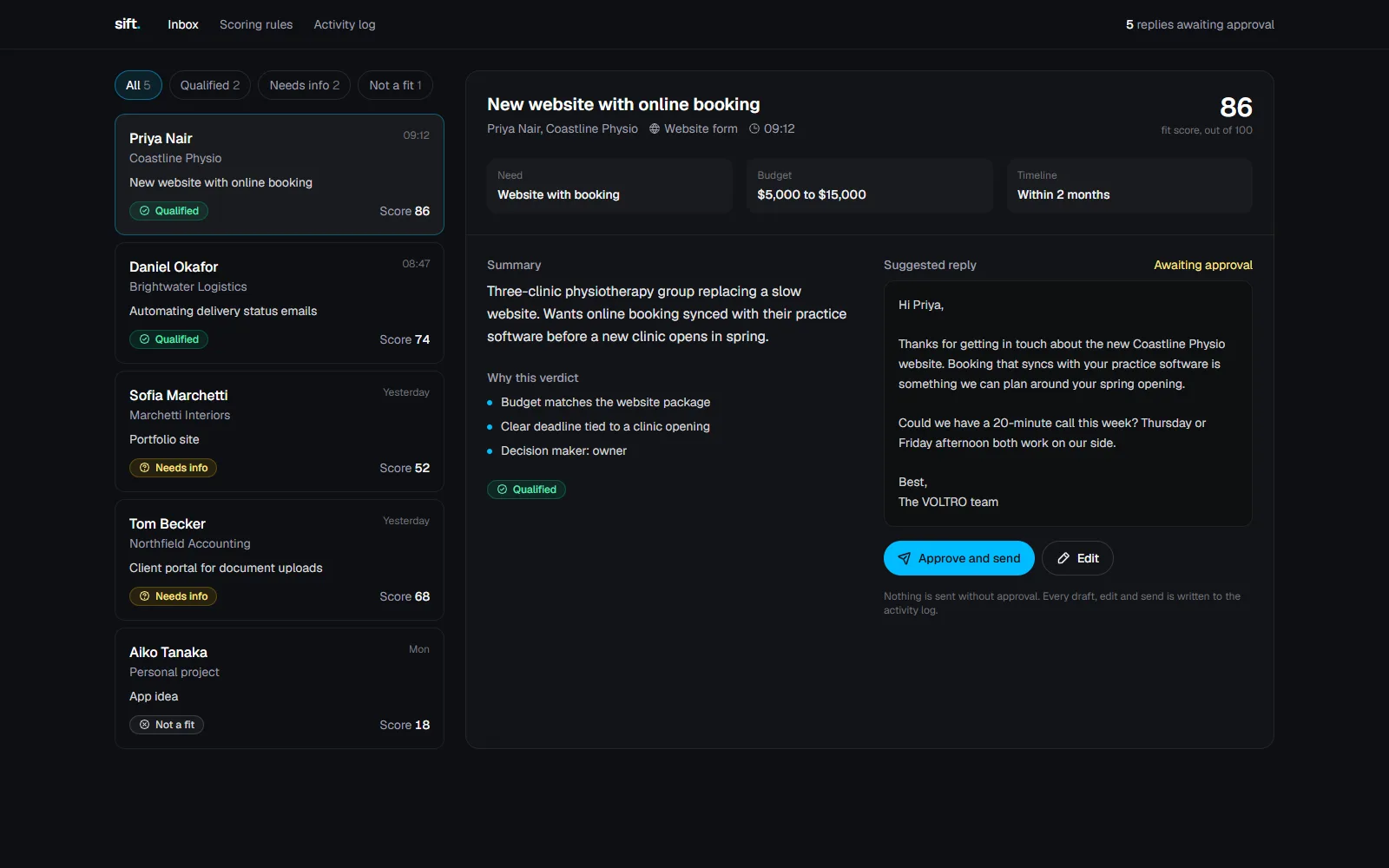Open the Activity log
Image resolution: width=1389 pixels, height=868 pixels.
[345, 24]
